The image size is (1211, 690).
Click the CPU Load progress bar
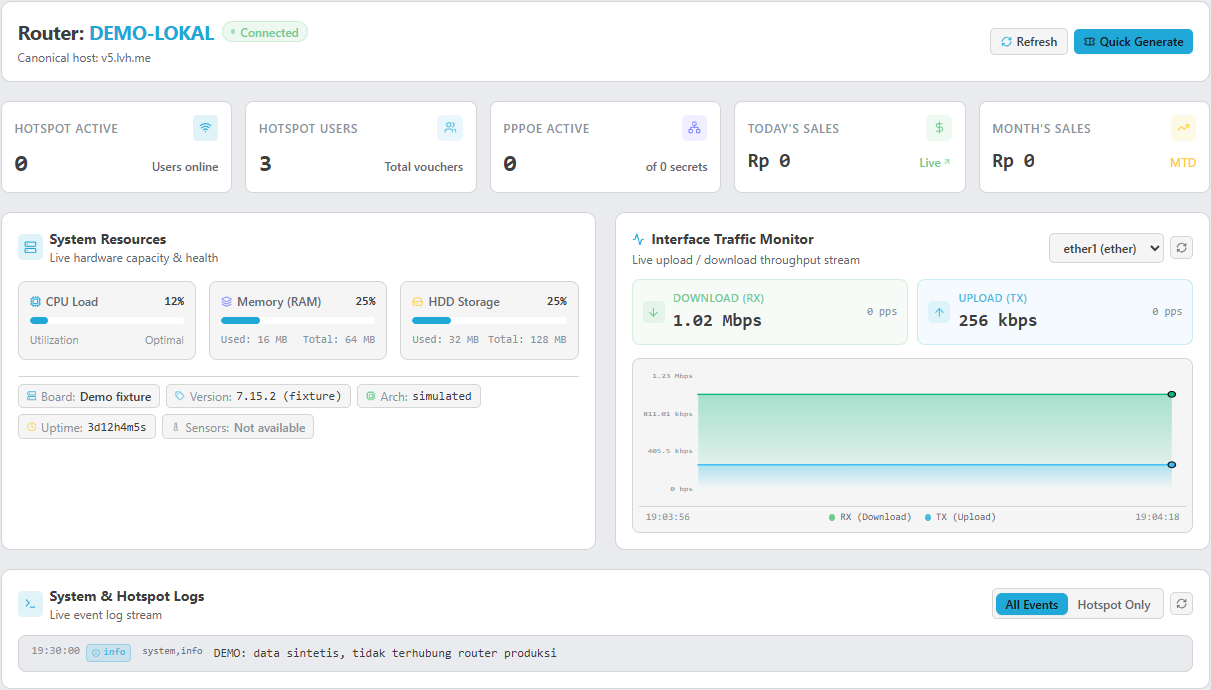[107, 321]
